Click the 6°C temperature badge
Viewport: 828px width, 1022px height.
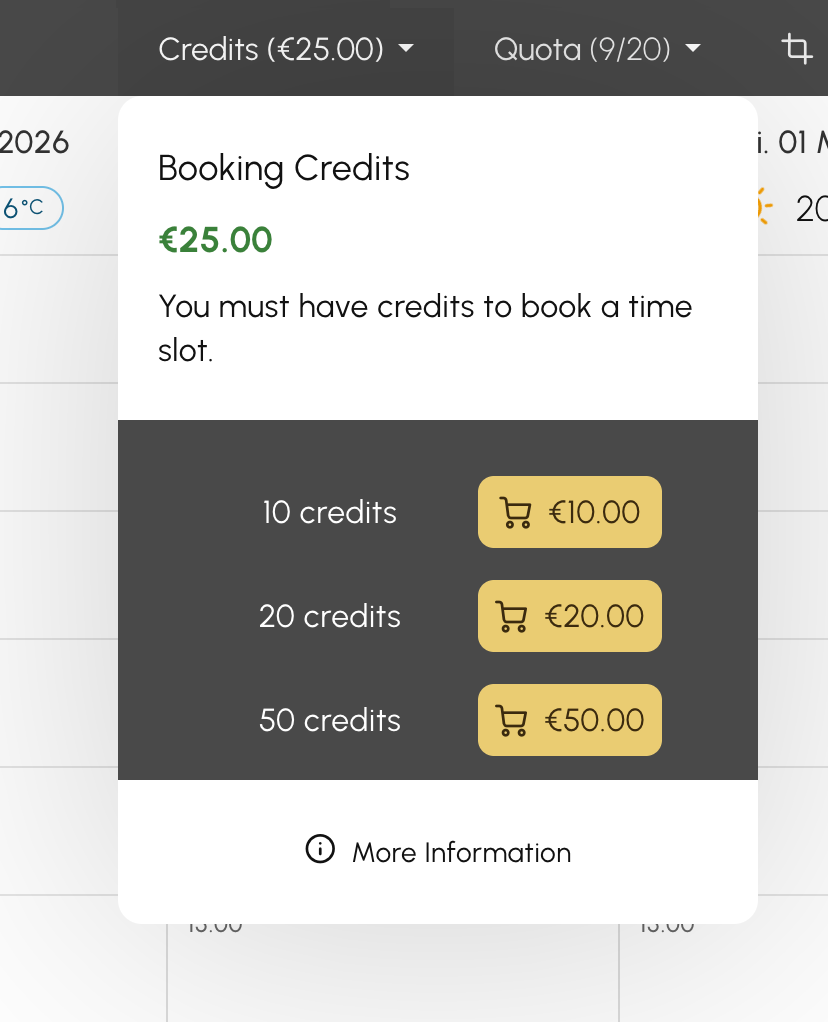[x=28, y=208]
